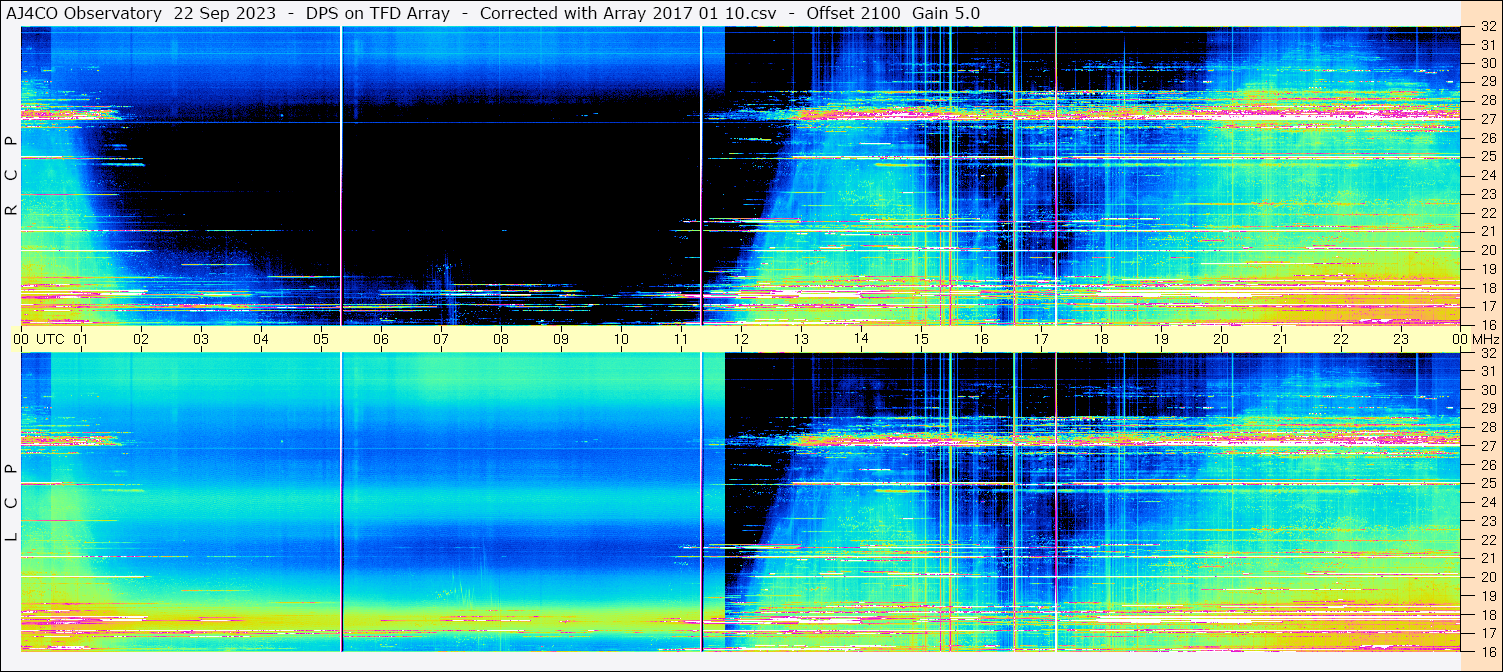Click 16 MHz label at bottom of LCP scale

1488,651
